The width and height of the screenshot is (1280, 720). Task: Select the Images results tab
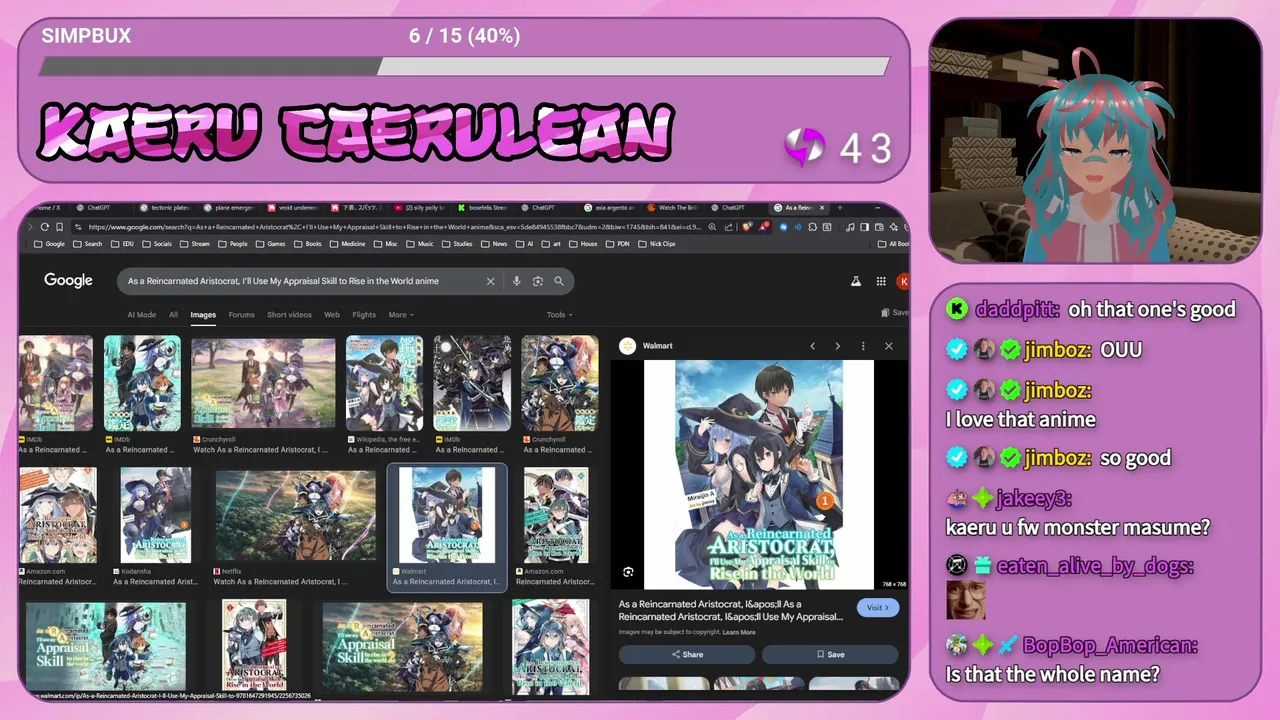click(203, 315)
